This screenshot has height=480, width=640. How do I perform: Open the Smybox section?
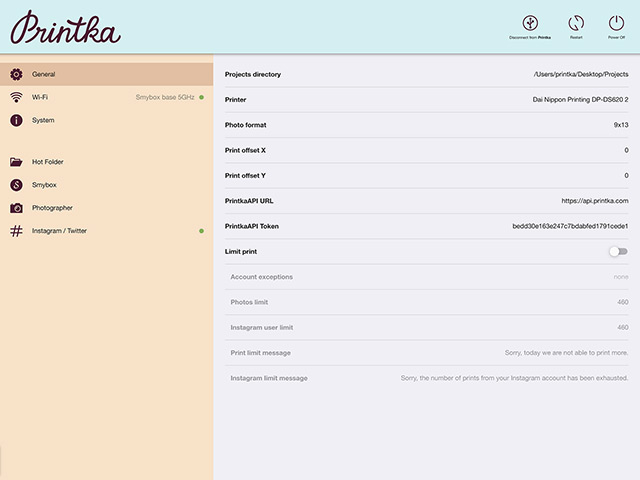click(x=107, y=185)
